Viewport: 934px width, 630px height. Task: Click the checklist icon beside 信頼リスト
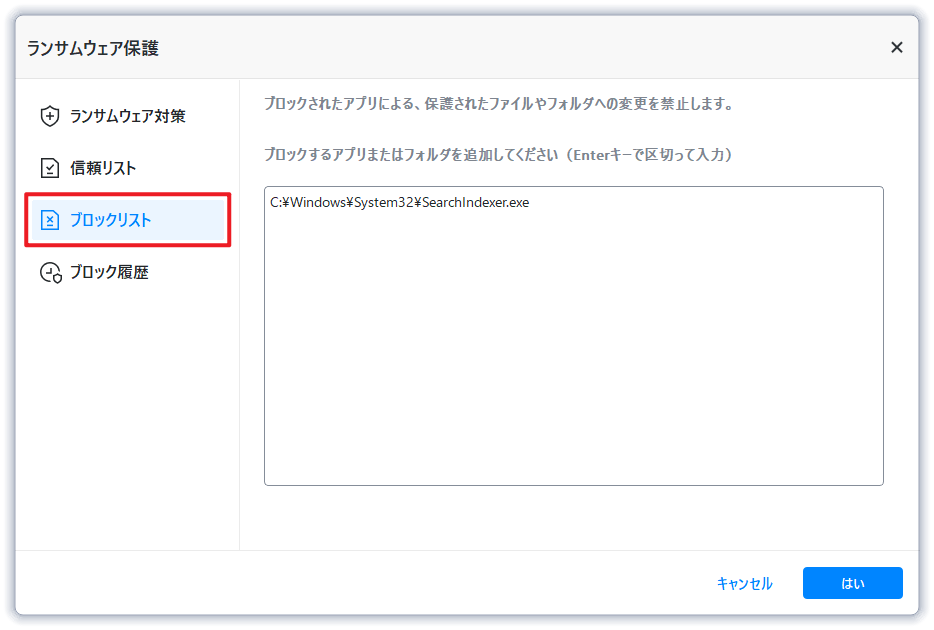point(49,168)
